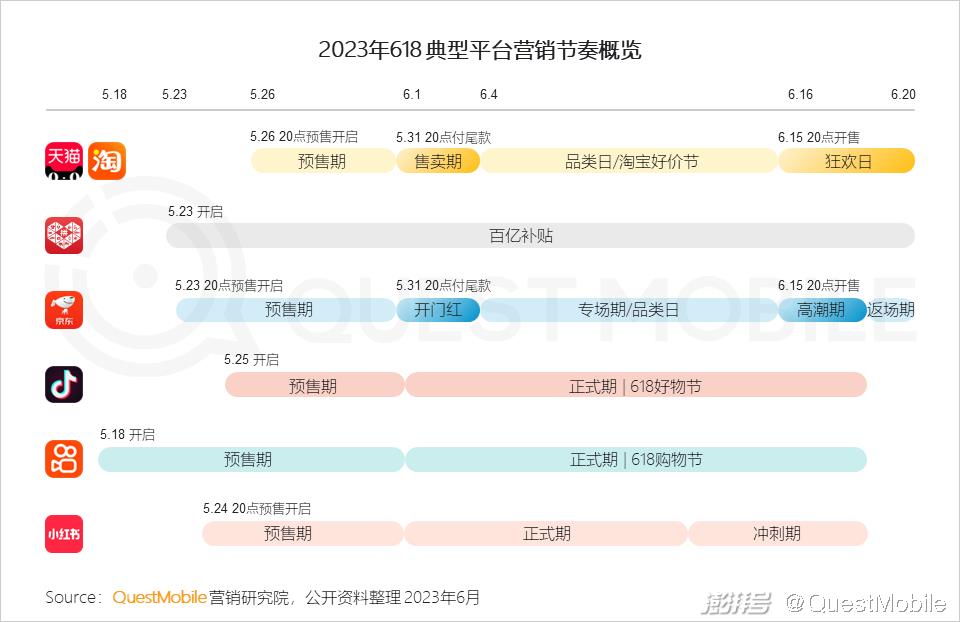Click the '5.23 开启' label
The height and width of the screenshot is (622, 960).
tap(195, 212)
